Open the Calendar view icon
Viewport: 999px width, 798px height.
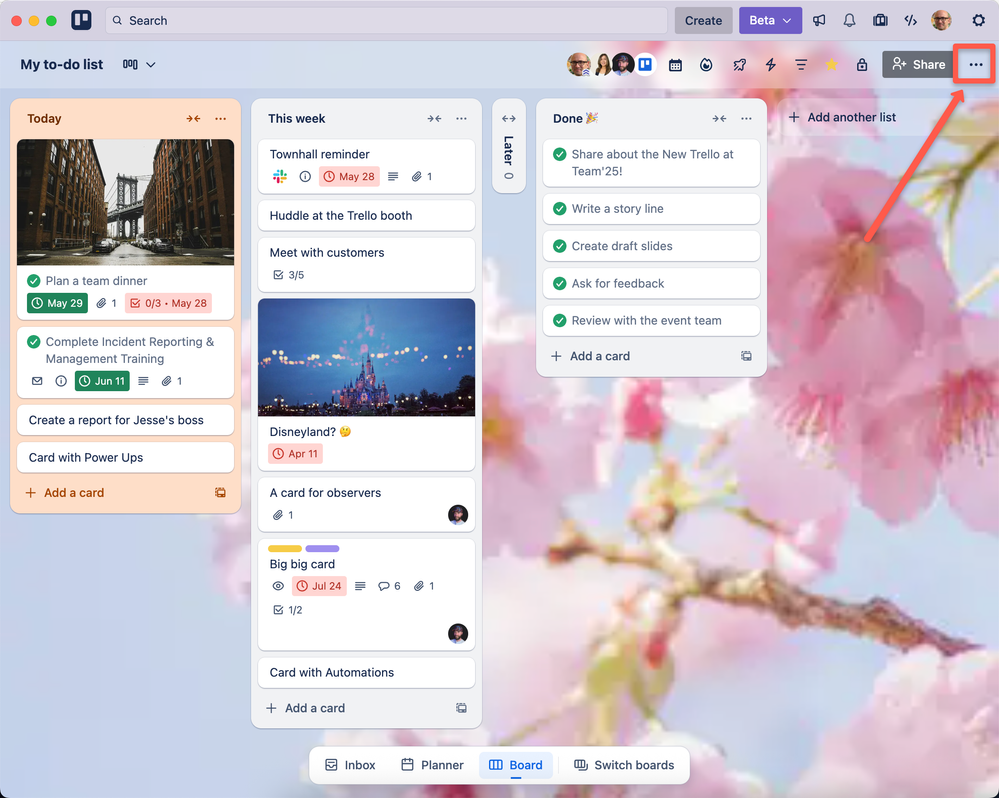pos(675,64)
